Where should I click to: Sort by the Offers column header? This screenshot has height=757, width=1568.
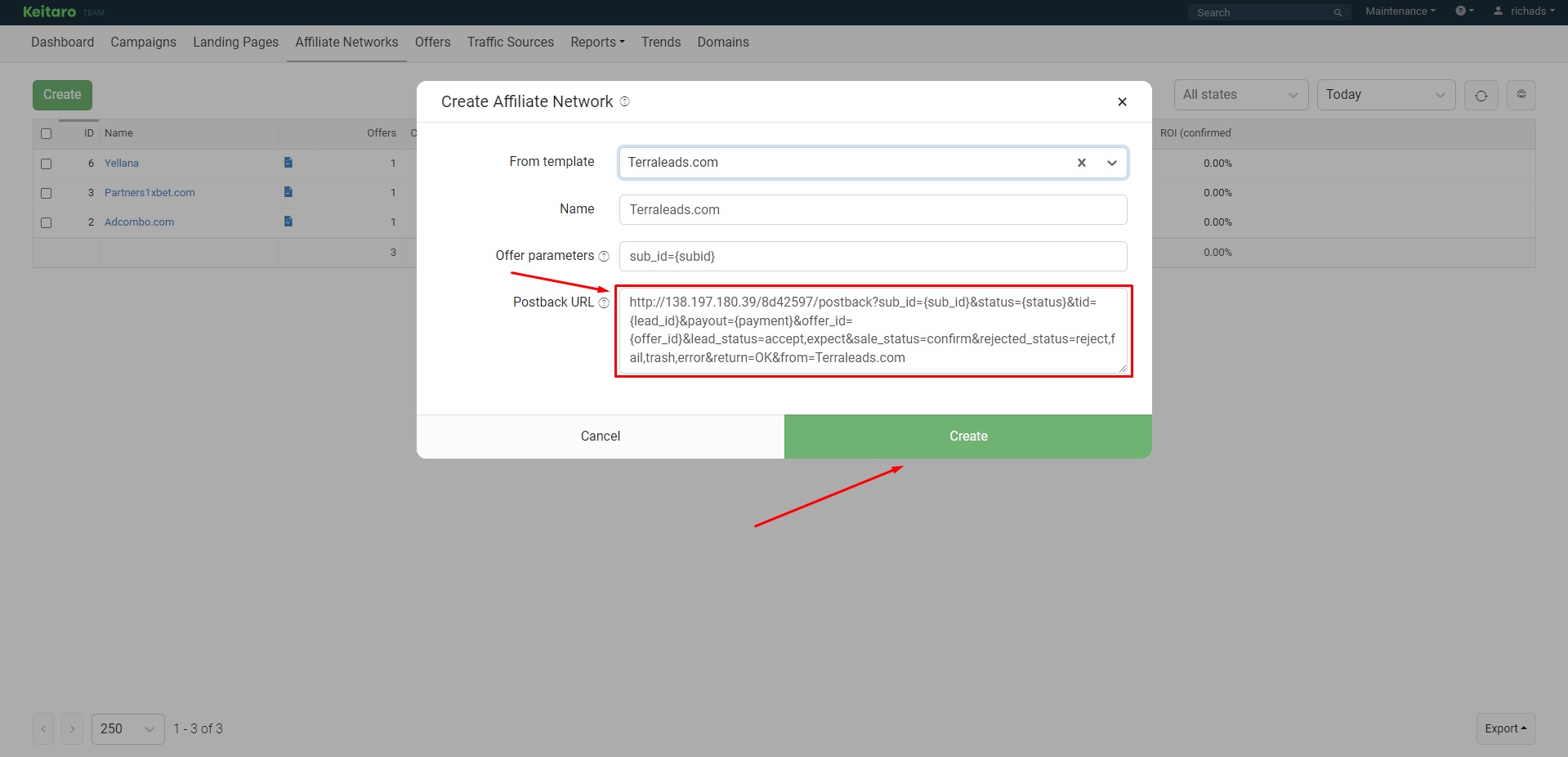382,133
